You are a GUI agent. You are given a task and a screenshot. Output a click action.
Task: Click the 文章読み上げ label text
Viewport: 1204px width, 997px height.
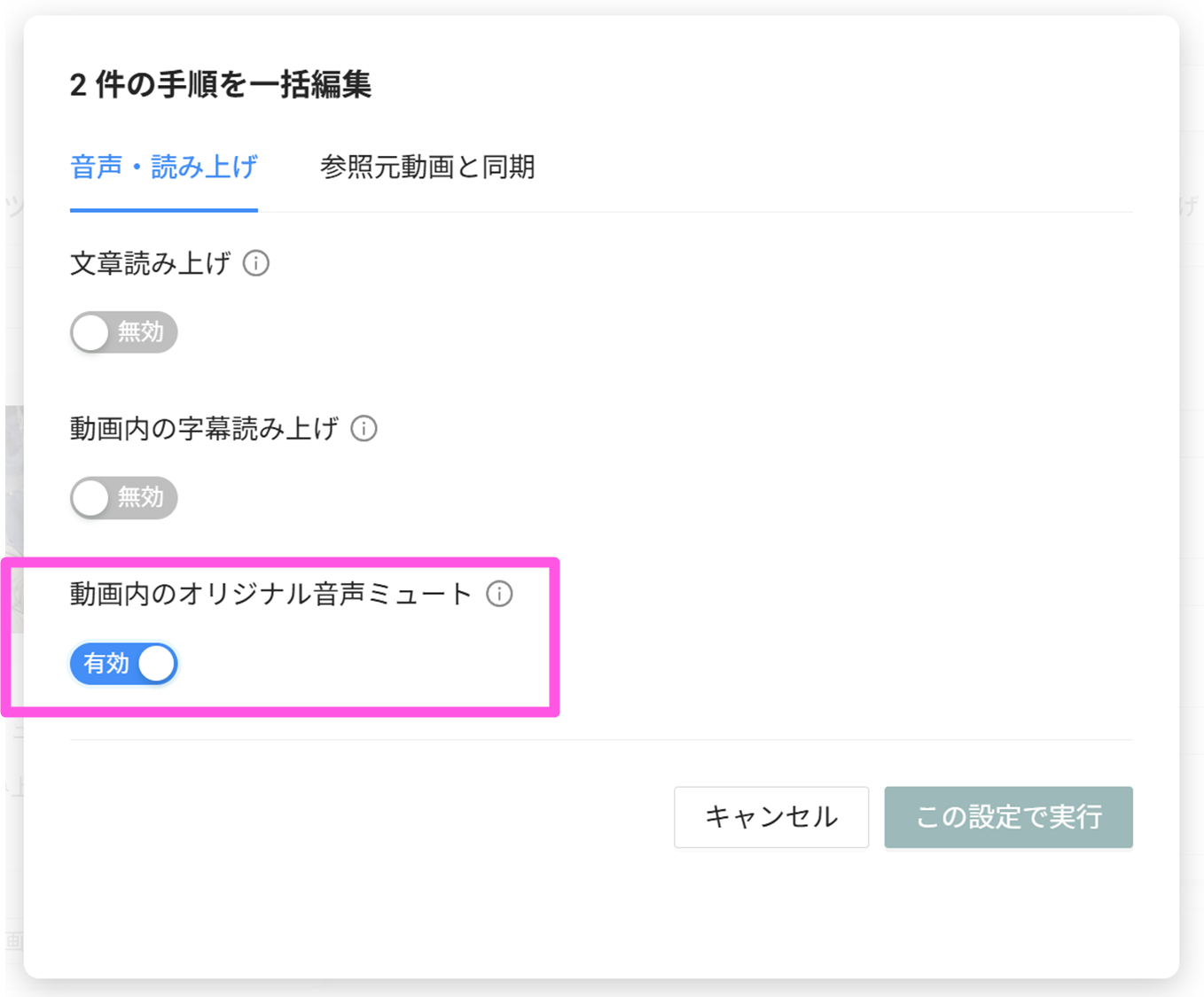(150, 263)
